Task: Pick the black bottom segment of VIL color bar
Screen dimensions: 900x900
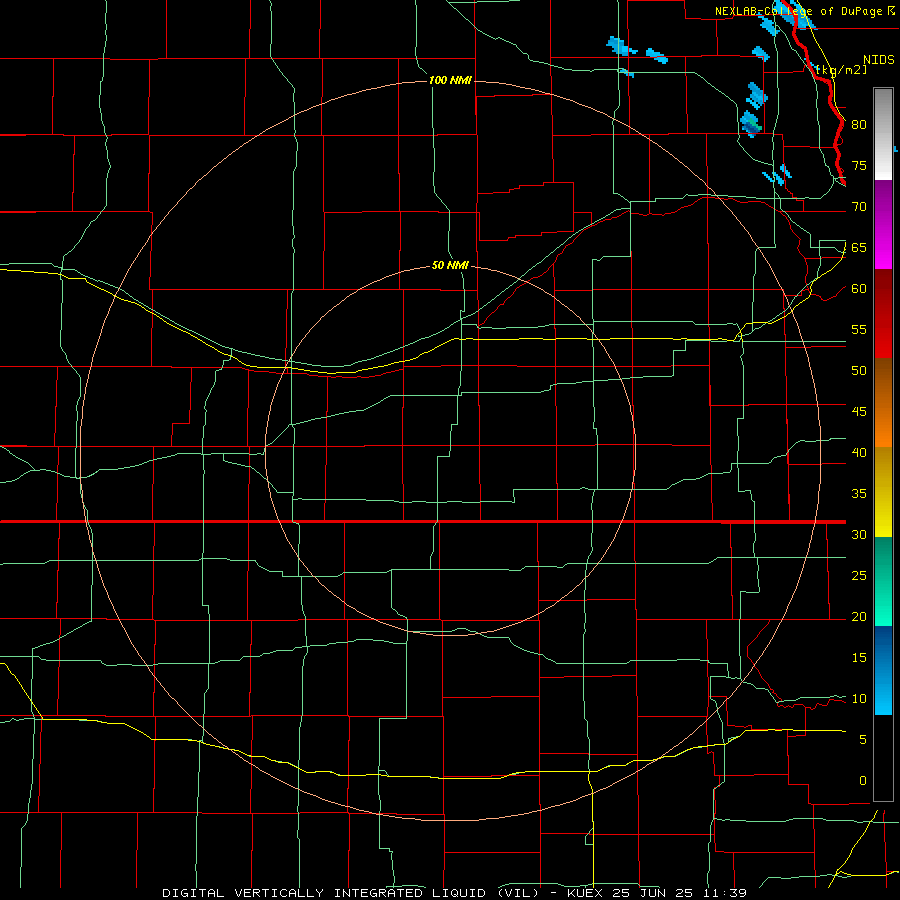Action: [883, 757]
